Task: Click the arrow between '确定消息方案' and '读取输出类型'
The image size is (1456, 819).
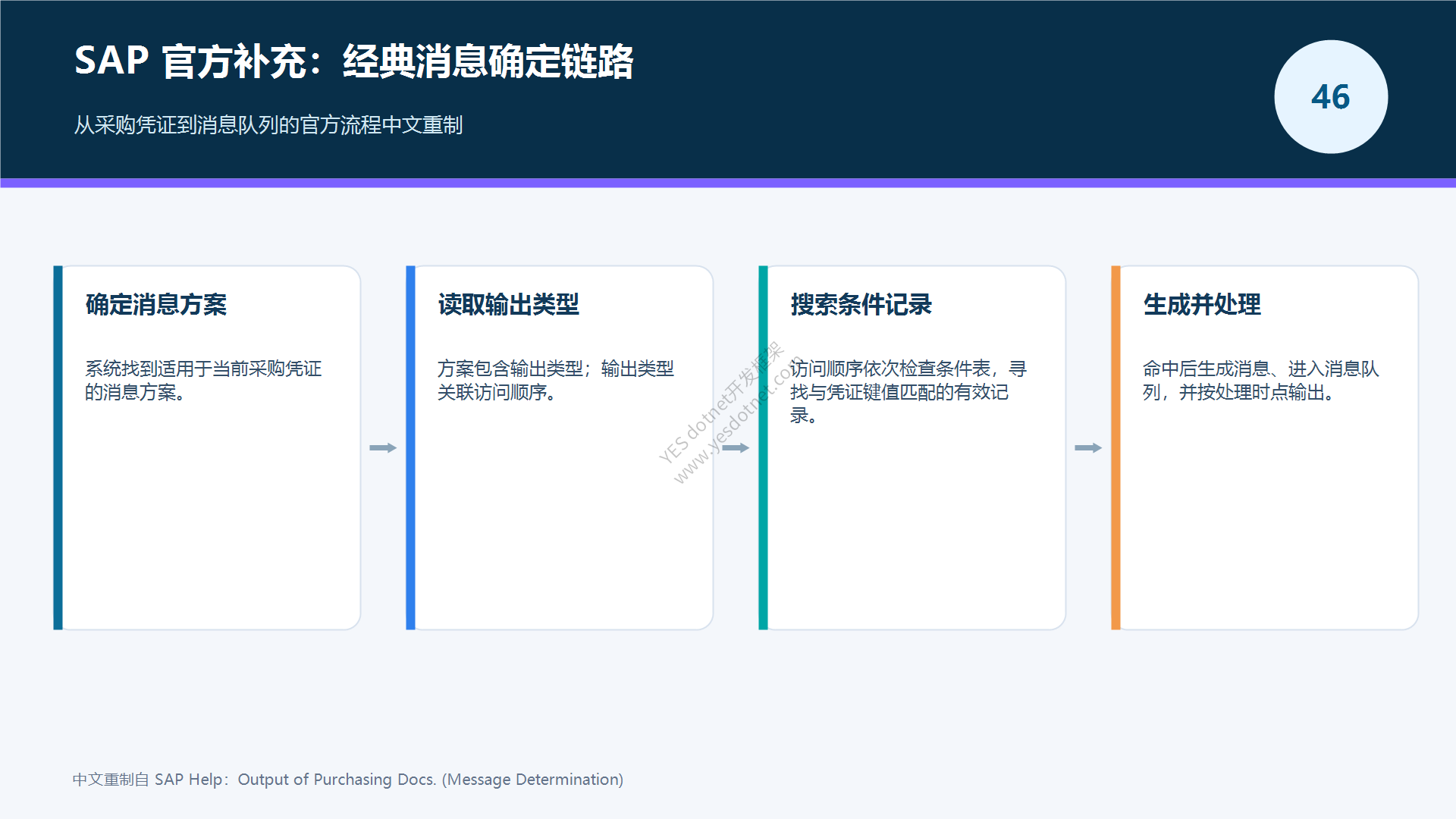Action: pos(383,448)
